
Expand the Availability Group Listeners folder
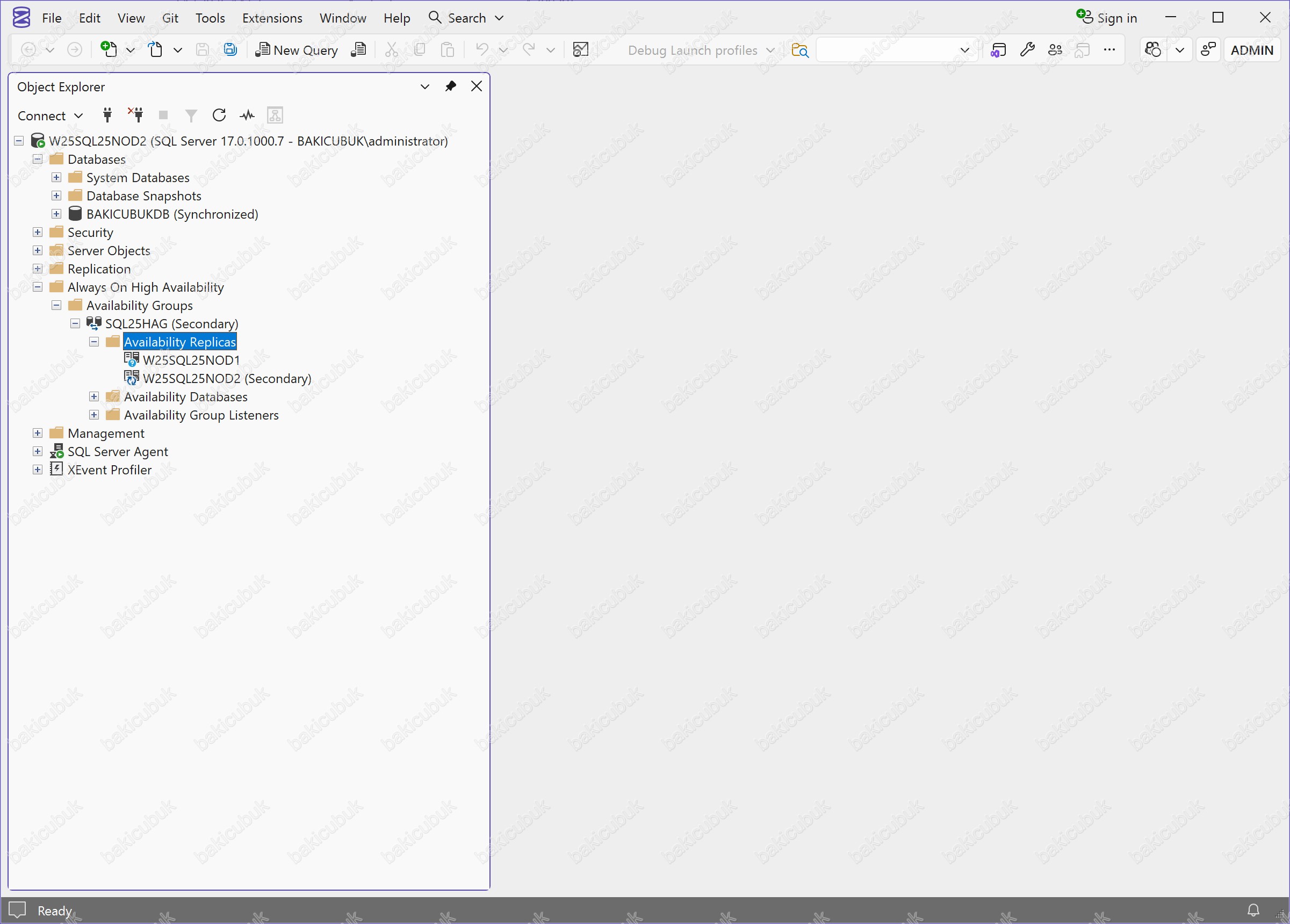tap(94, 415)
